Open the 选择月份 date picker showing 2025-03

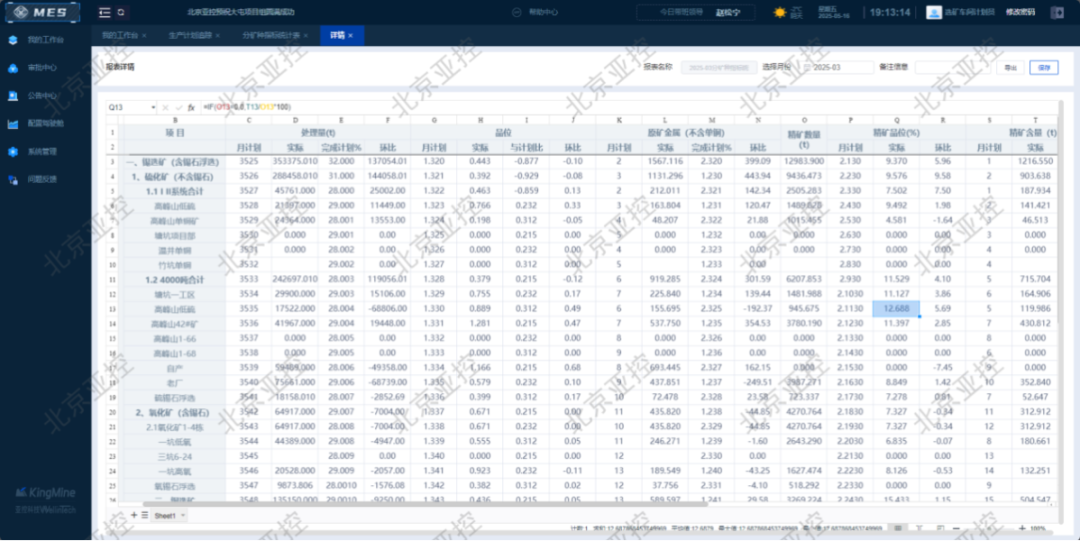coord(837,68)
